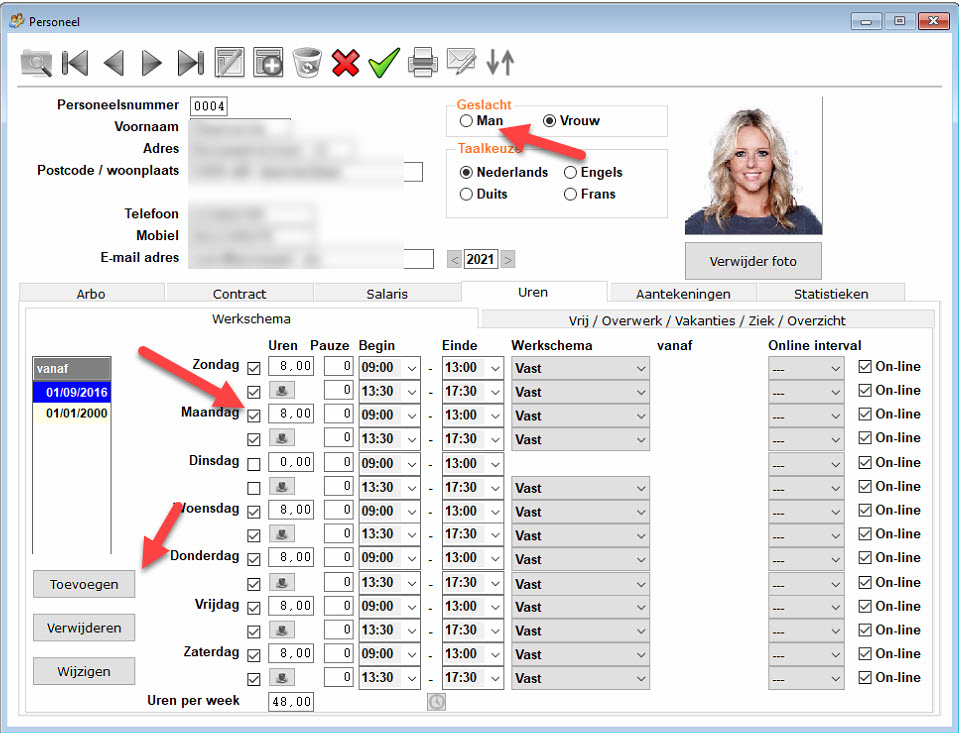Click the printer icon
Viewport: 959px width, 733px height.
tap(423, 63)
